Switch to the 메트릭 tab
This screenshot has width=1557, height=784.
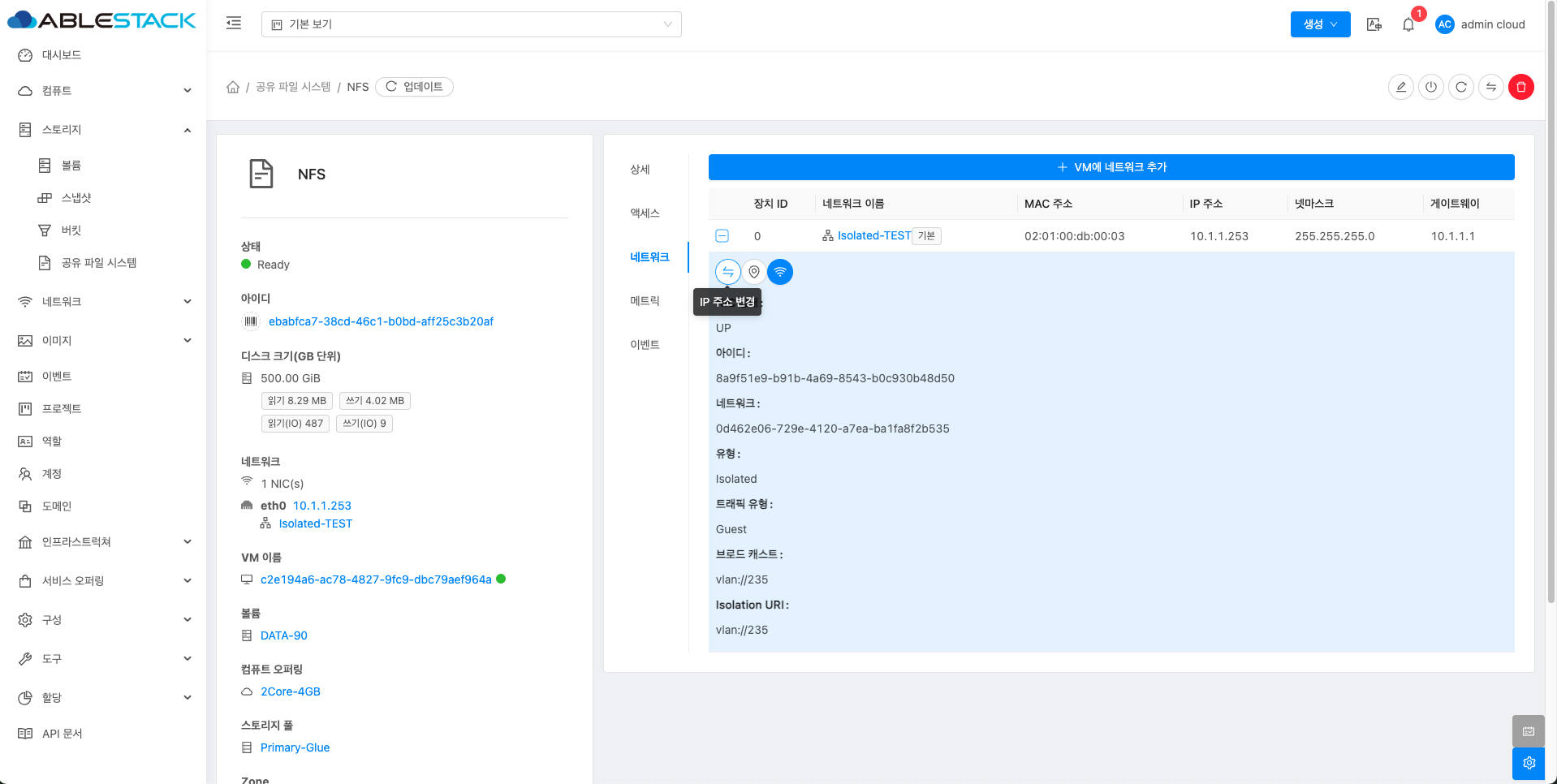(645, 301)
